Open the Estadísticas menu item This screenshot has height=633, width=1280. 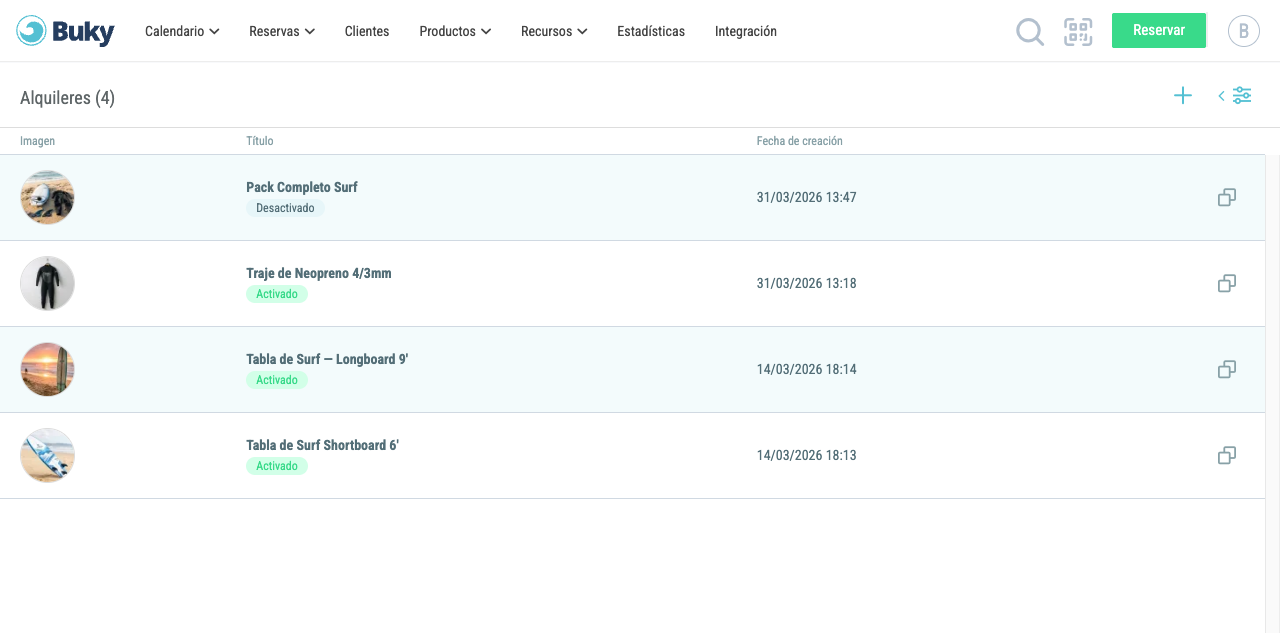tap(651, 32)
